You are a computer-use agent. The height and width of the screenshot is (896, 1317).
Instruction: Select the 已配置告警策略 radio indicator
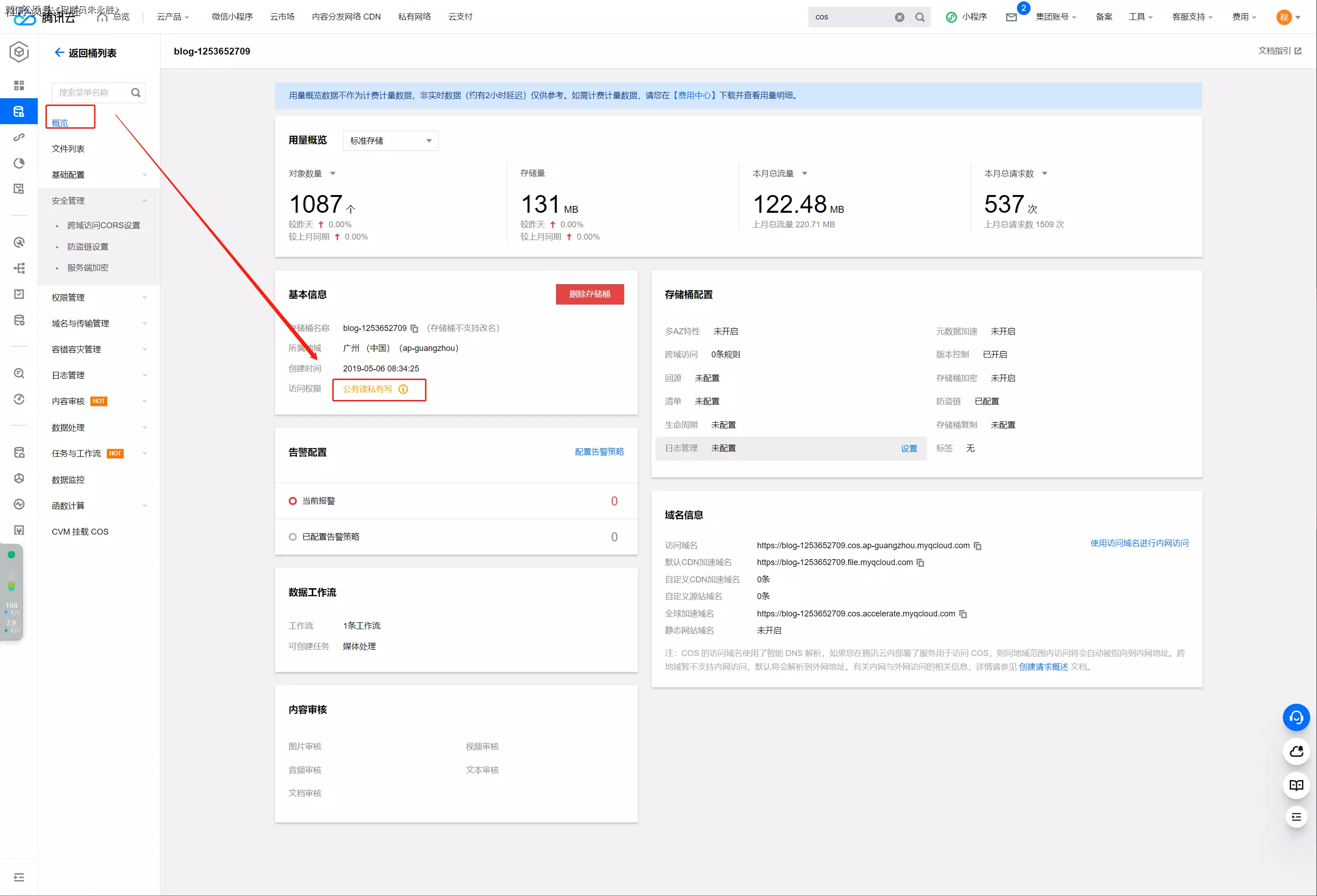[292, 537]
